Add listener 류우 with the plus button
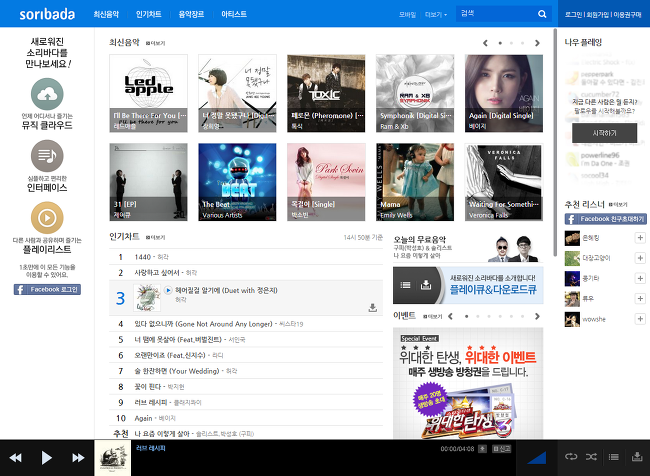The height and width of the screenshot is (476, 650). (640, 299)
